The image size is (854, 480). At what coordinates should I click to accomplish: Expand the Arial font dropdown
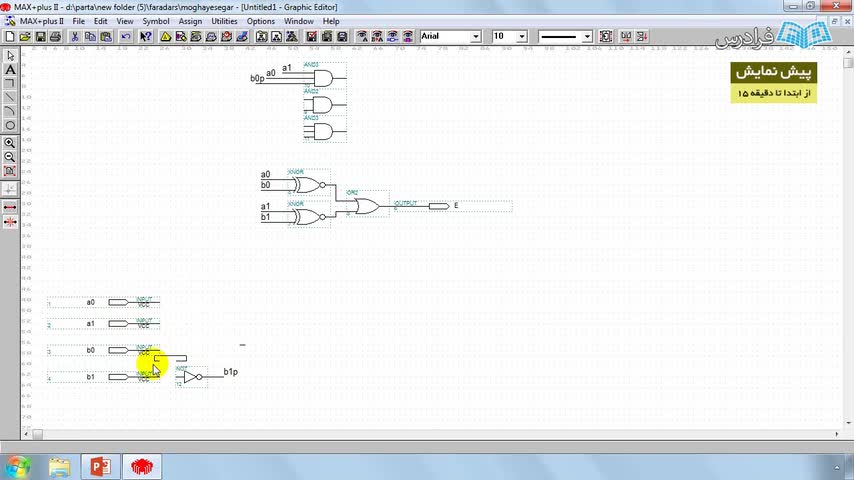[475, 37]
